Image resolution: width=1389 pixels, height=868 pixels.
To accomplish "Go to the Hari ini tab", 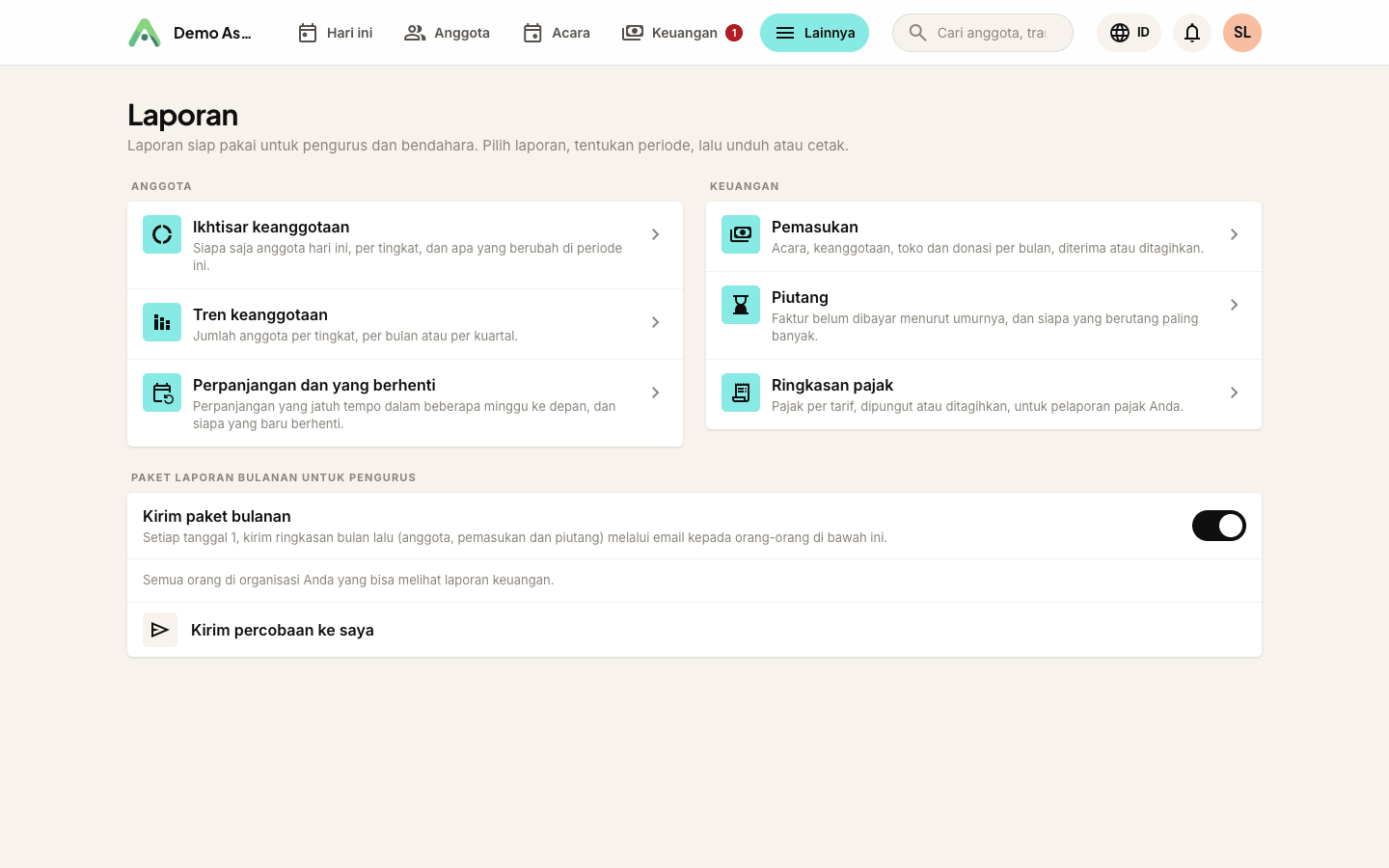I will (335, 33).
